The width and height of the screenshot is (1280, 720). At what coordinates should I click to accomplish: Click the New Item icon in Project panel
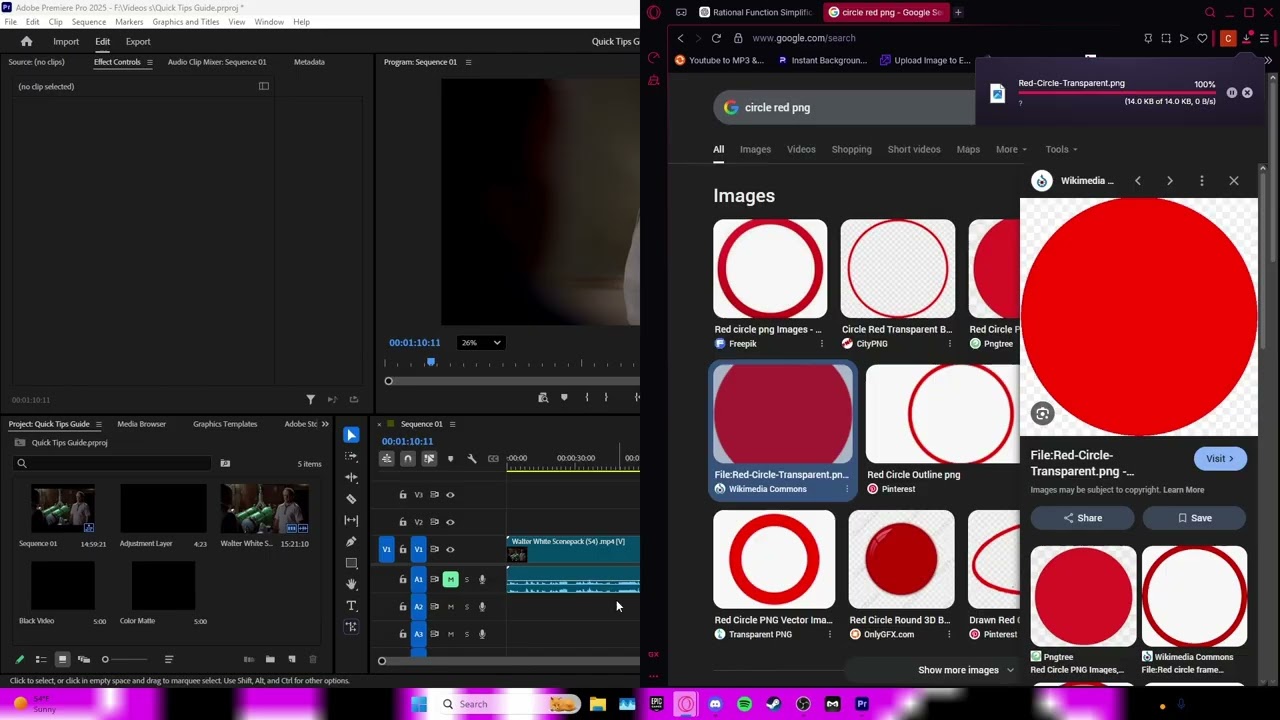coord(291,660)
